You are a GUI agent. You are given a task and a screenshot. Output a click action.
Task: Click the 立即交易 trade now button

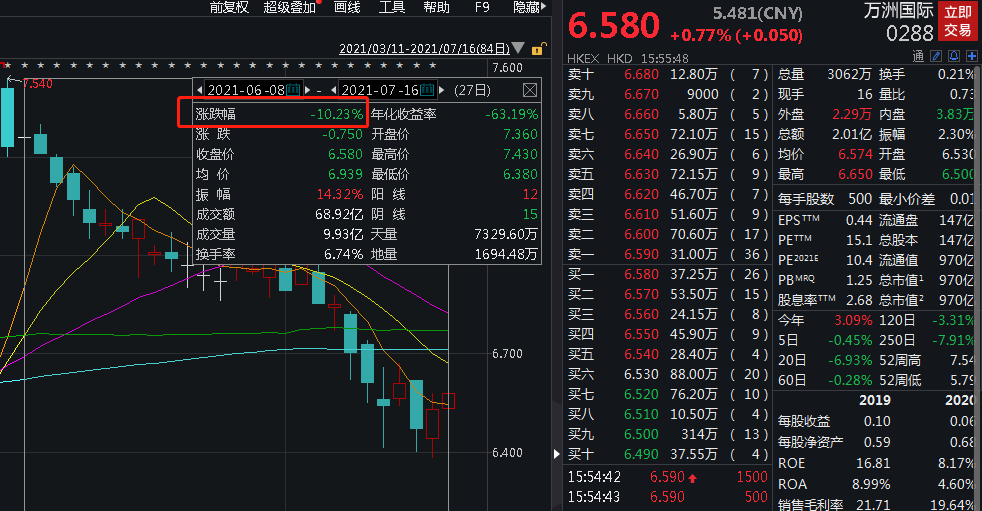[958, 21]
